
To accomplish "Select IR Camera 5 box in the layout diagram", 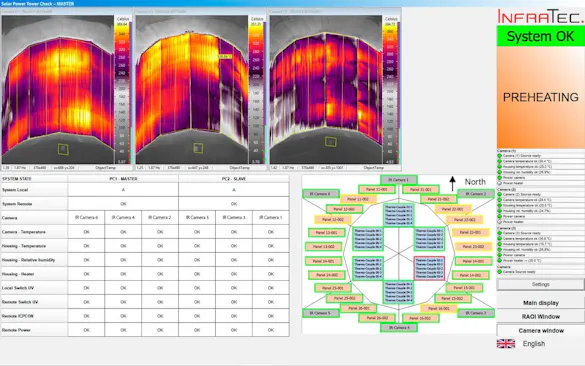I will 320,313.
